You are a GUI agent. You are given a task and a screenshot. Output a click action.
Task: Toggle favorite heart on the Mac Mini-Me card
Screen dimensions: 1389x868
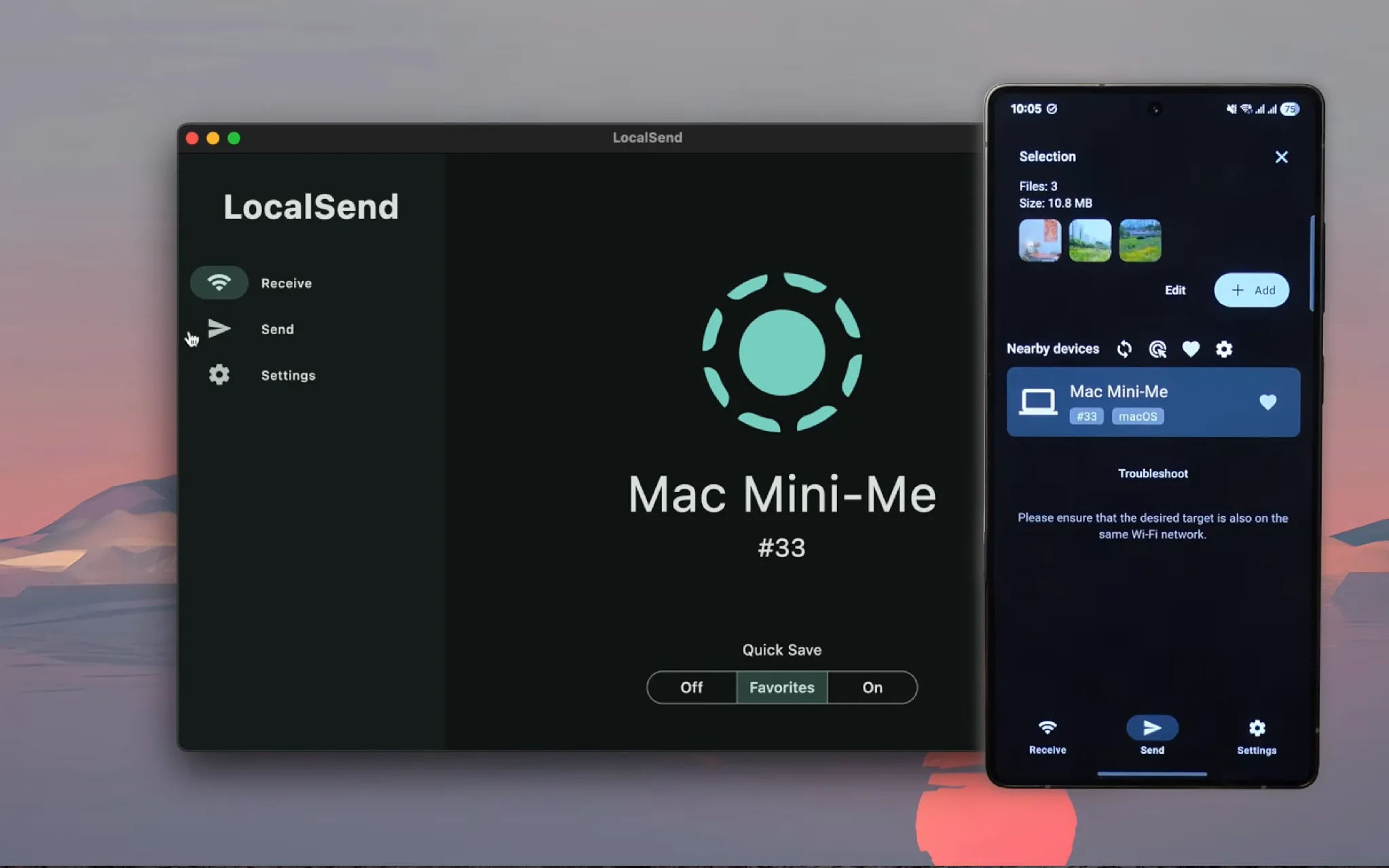coord(1267,402)
